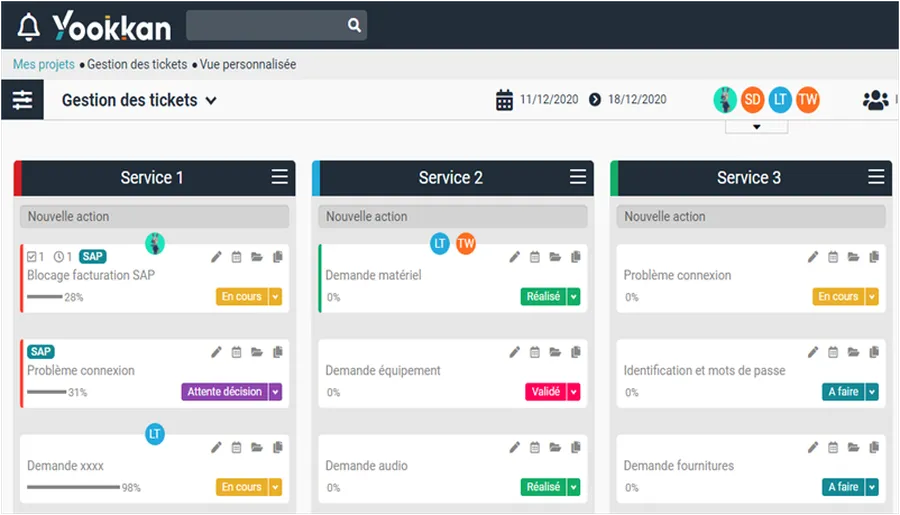Click the notification bell icon
Image resolution: width=900 pixels, height=515 pixels.
28,26
